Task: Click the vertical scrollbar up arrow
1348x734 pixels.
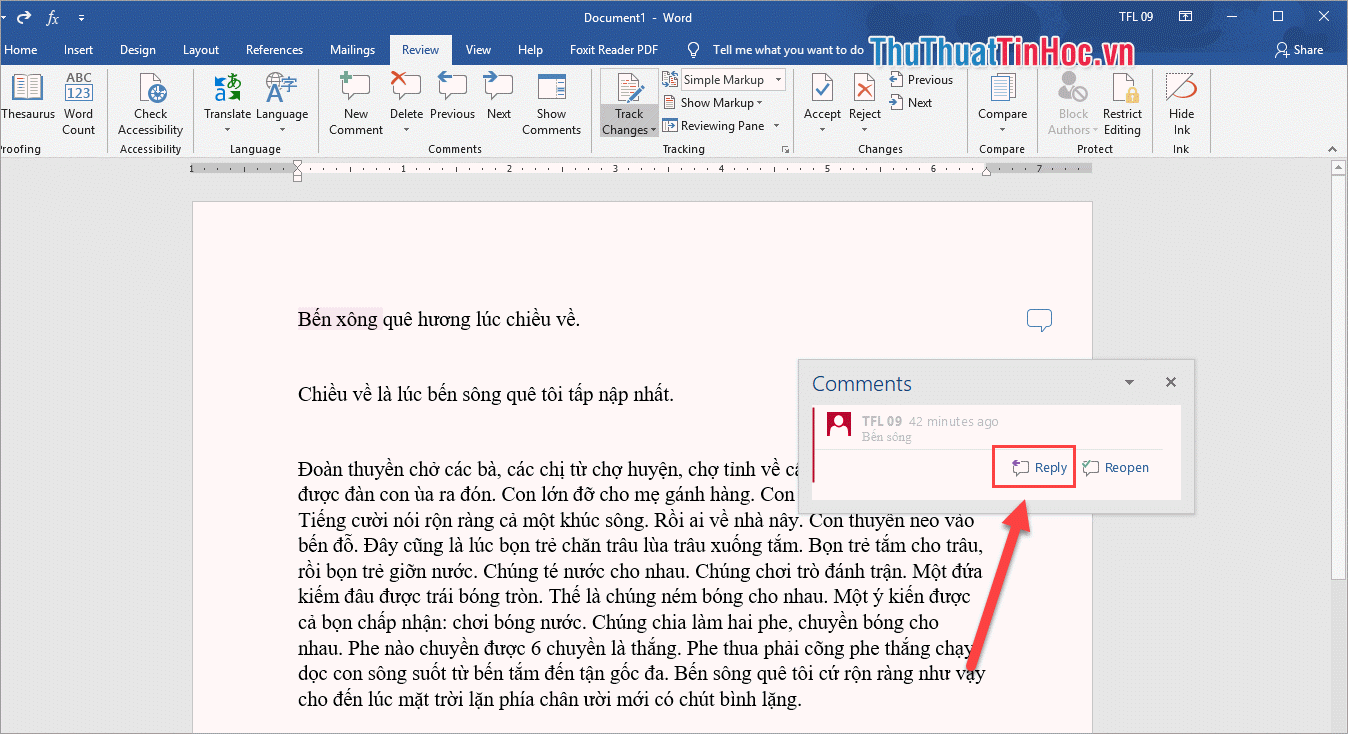Action: click(1339, 167)
